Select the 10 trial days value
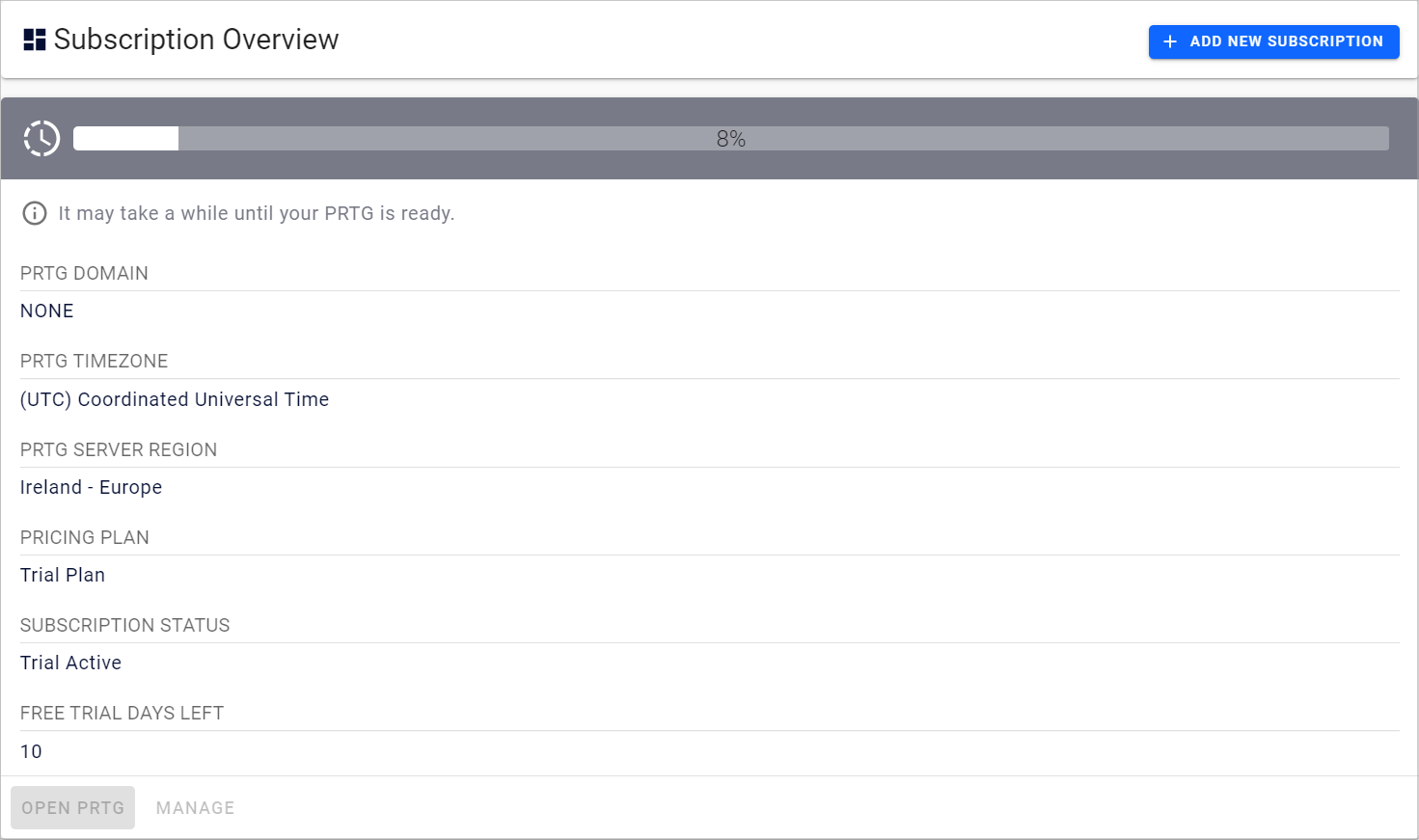 coord(31,751)
